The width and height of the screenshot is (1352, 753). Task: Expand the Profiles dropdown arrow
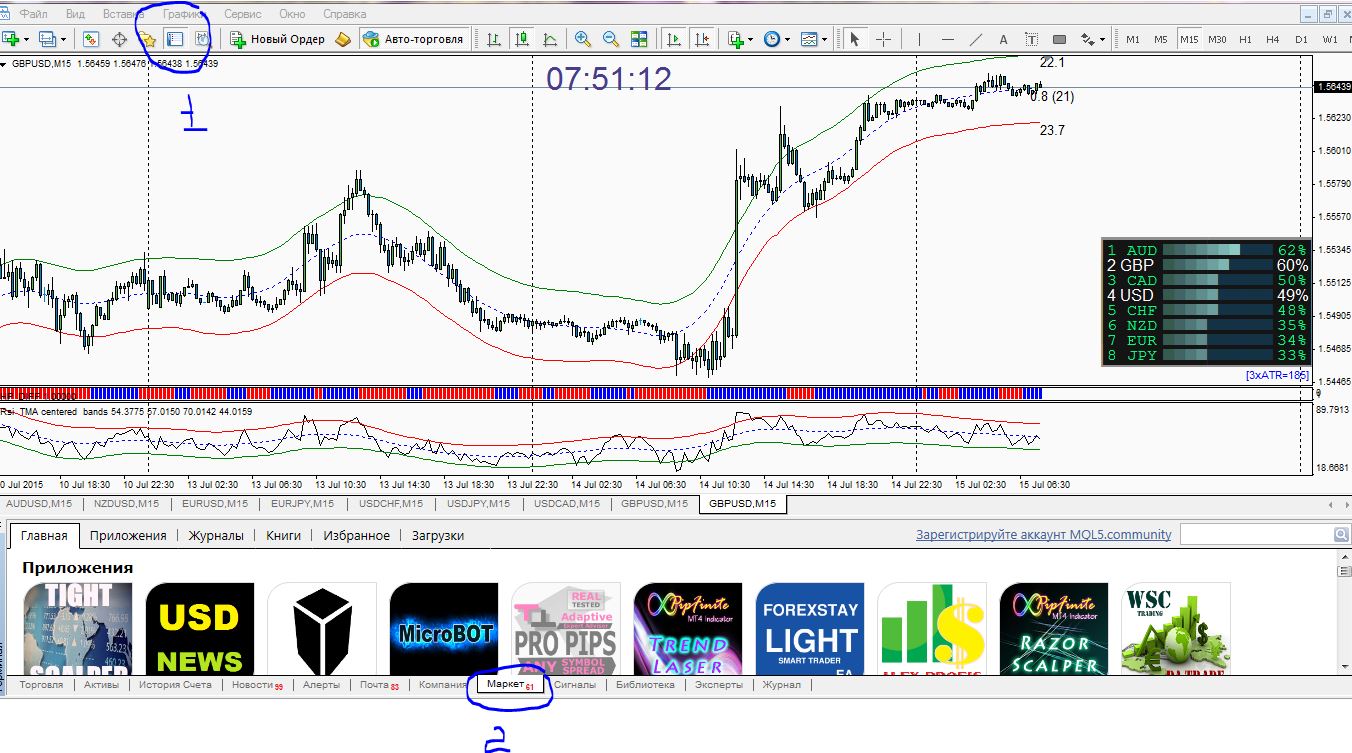[x=63, y=39]
